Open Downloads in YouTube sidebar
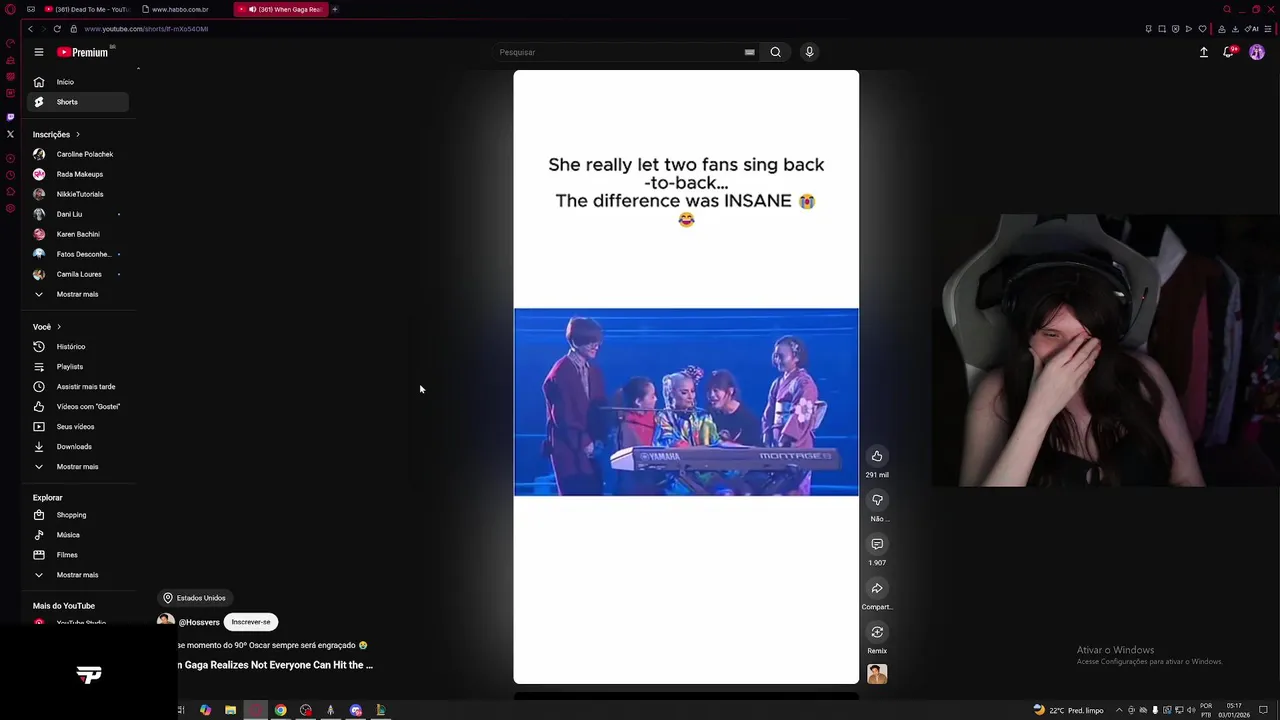The image size is (1280, 720). tap(78, 447)
